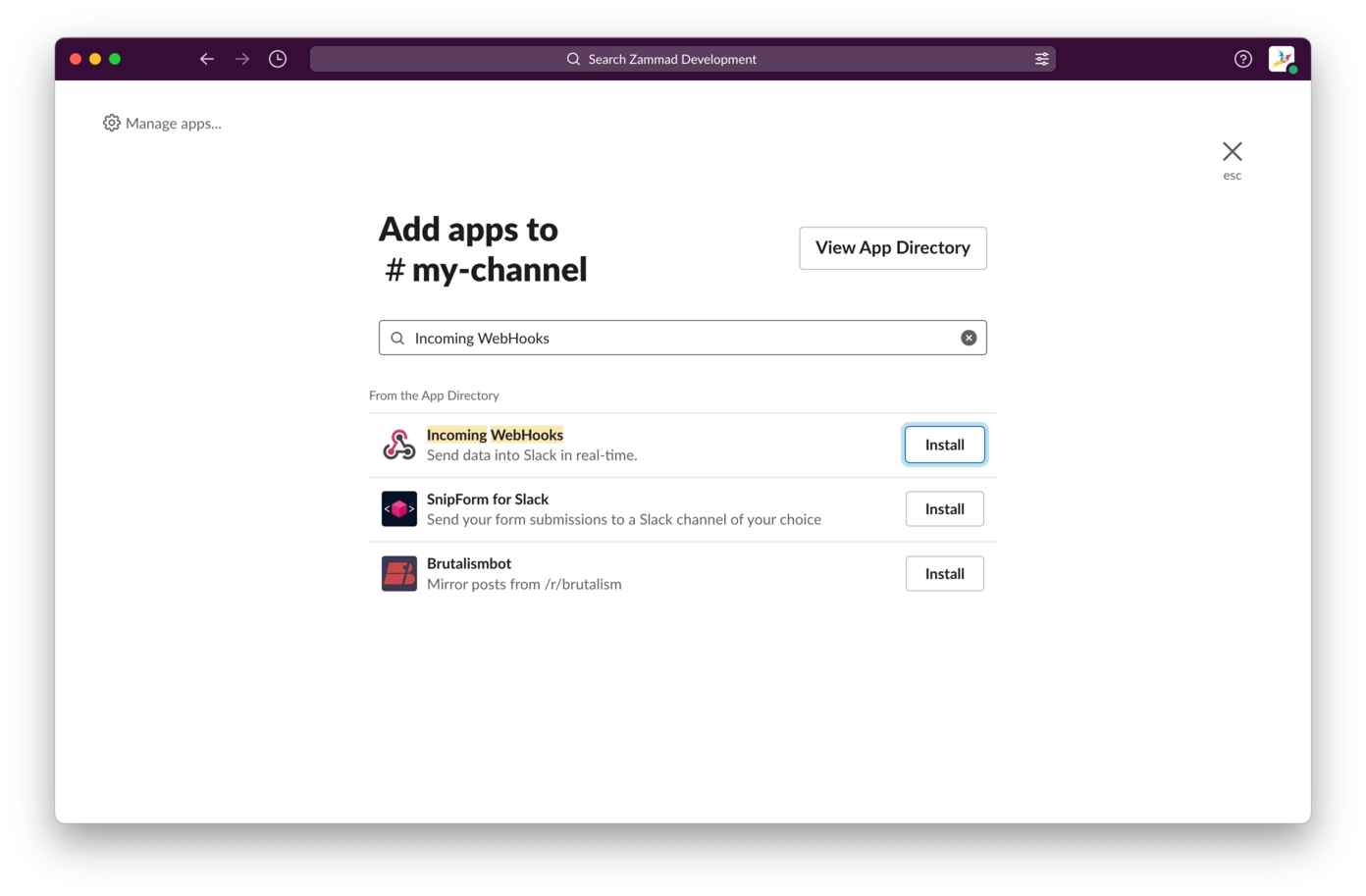Close the Add apps dialog with X
1366x896 pixels.
point(1233,151)
